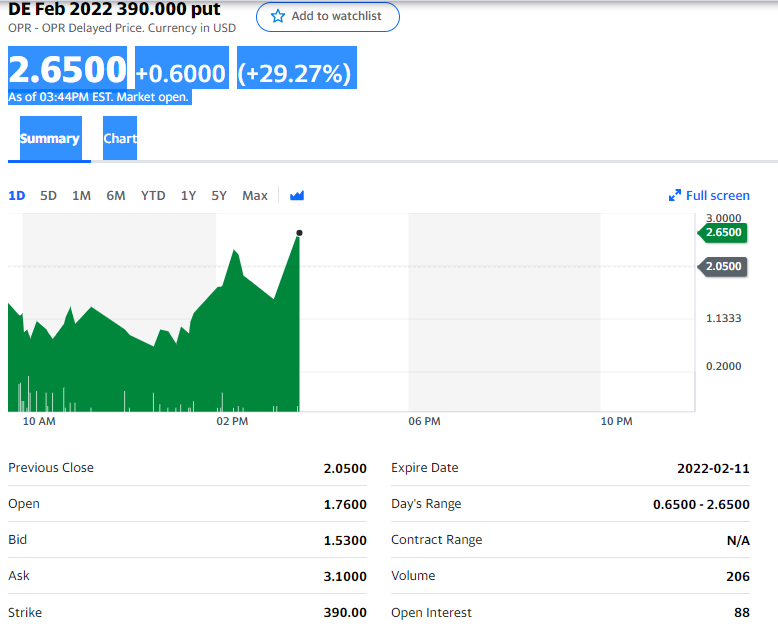Screen dimensions: 778x632
Task: Open the Summary tab
Action: [50, 138]
